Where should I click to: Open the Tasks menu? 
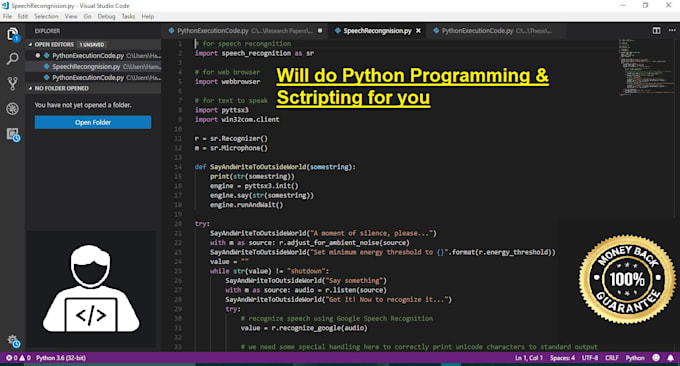pyautogui.click(x=128, y=16)
